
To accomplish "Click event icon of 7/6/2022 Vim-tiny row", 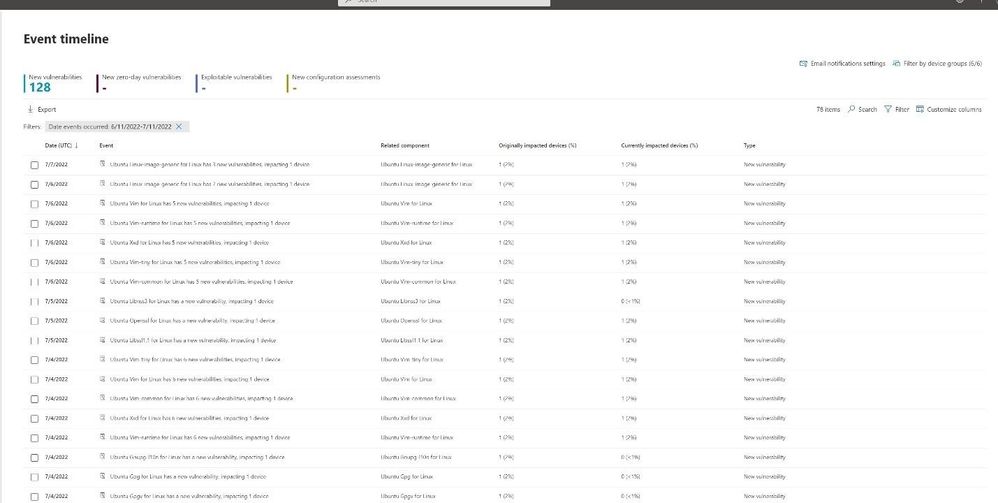I will click(102, 262).
